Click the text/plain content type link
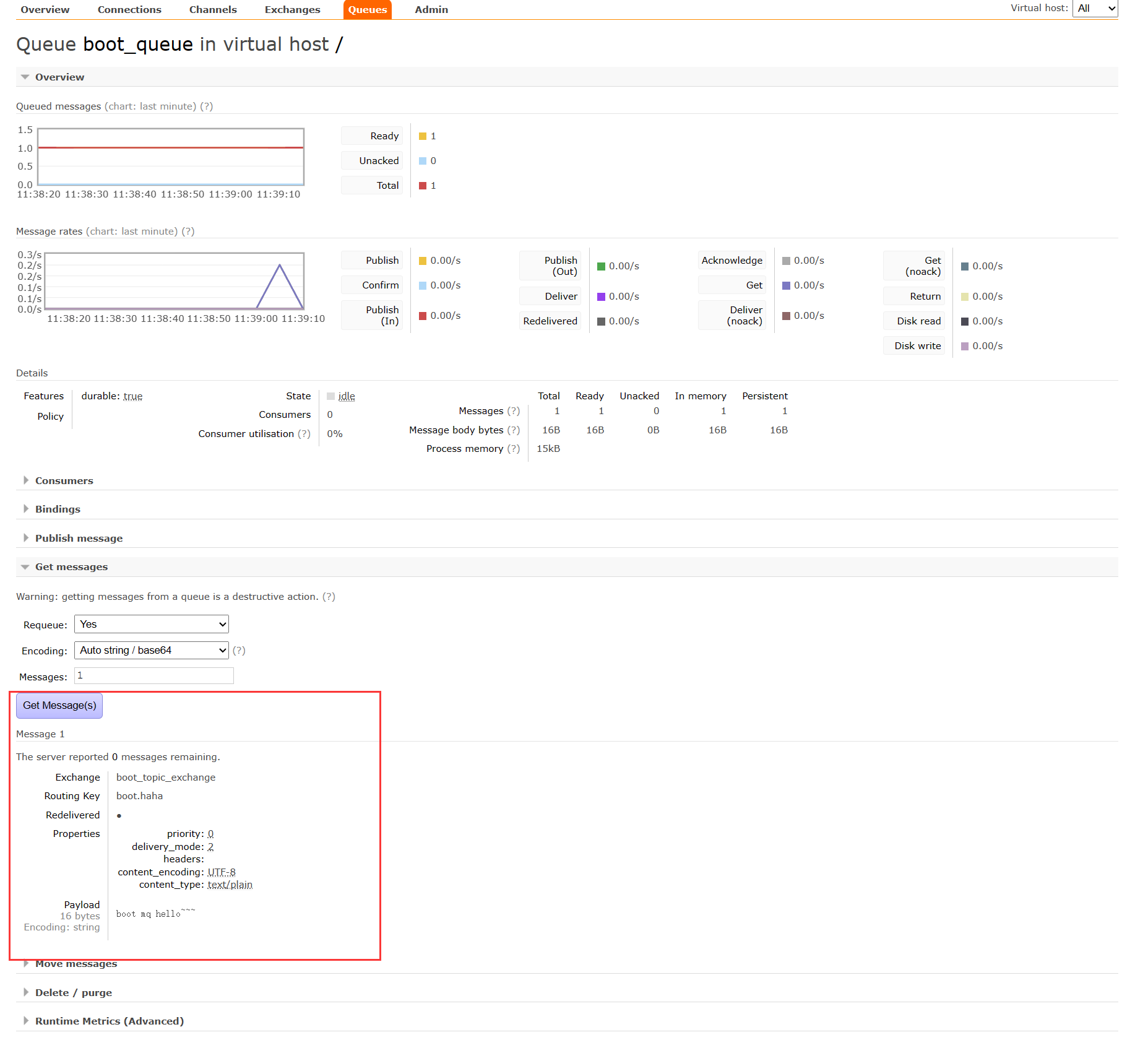The image size is (1148, 1040). [x=230, y=885]
